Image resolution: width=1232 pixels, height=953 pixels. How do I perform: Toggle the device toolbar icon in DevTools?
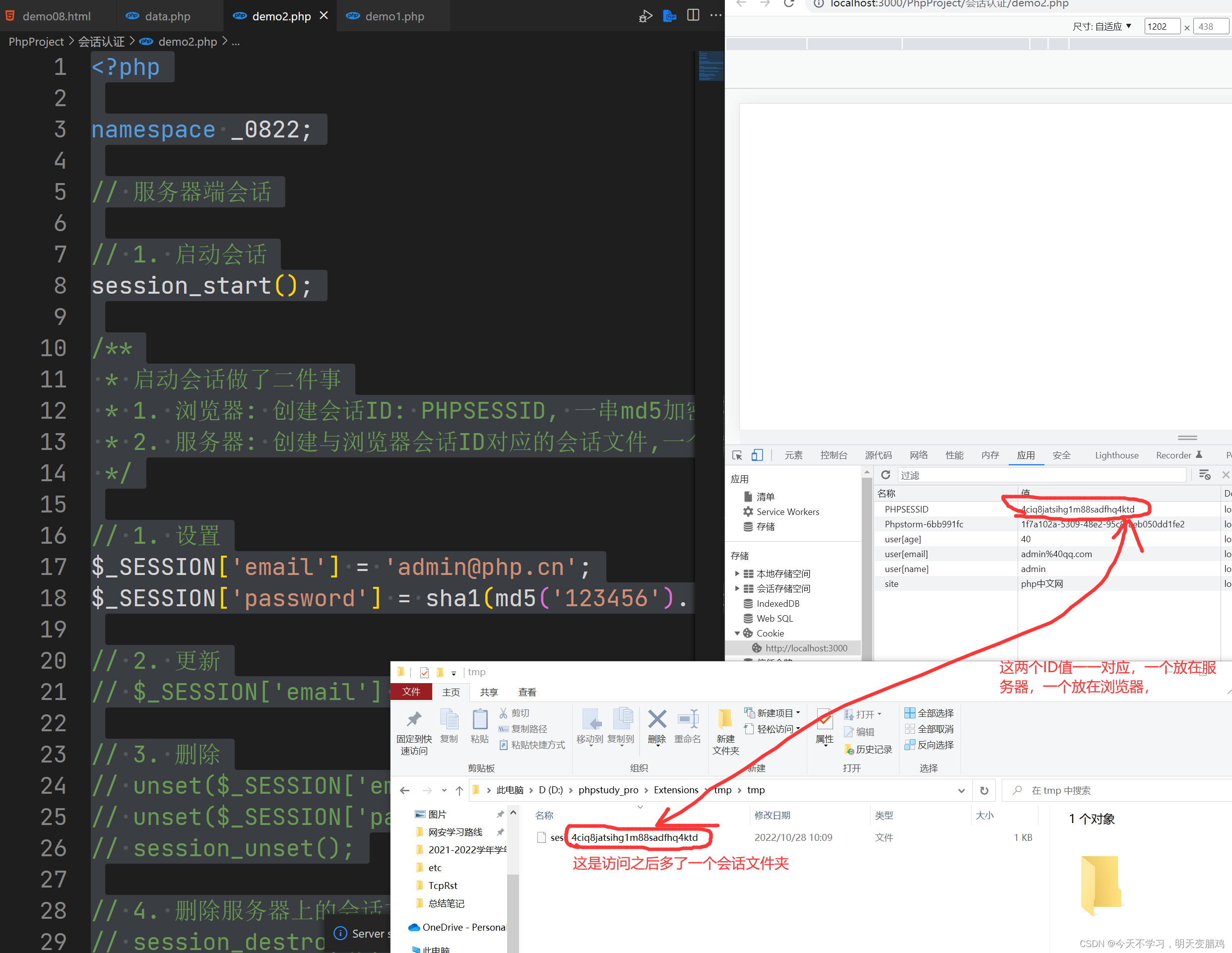point(757,455)
